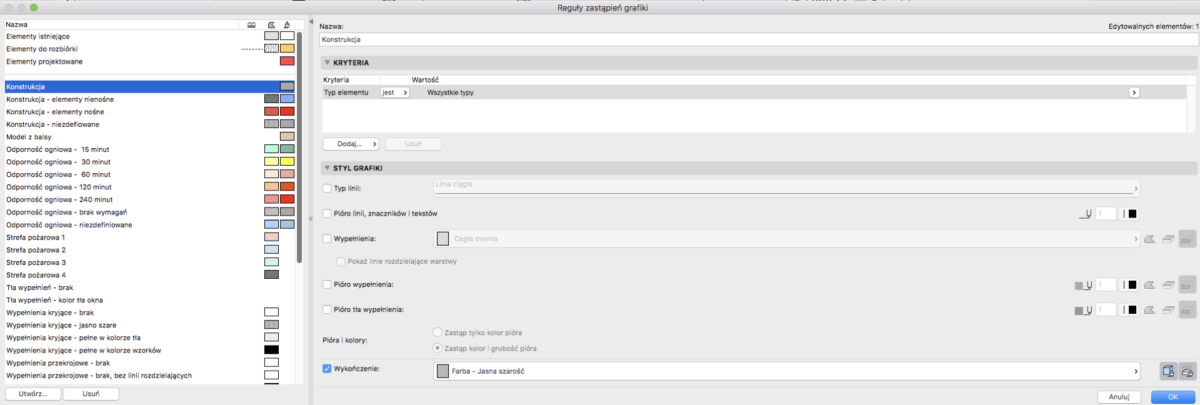1200x405 pixels.
Task: Click fill pattern preview icon of Cegła zwykła
Action: coord(443,239)
